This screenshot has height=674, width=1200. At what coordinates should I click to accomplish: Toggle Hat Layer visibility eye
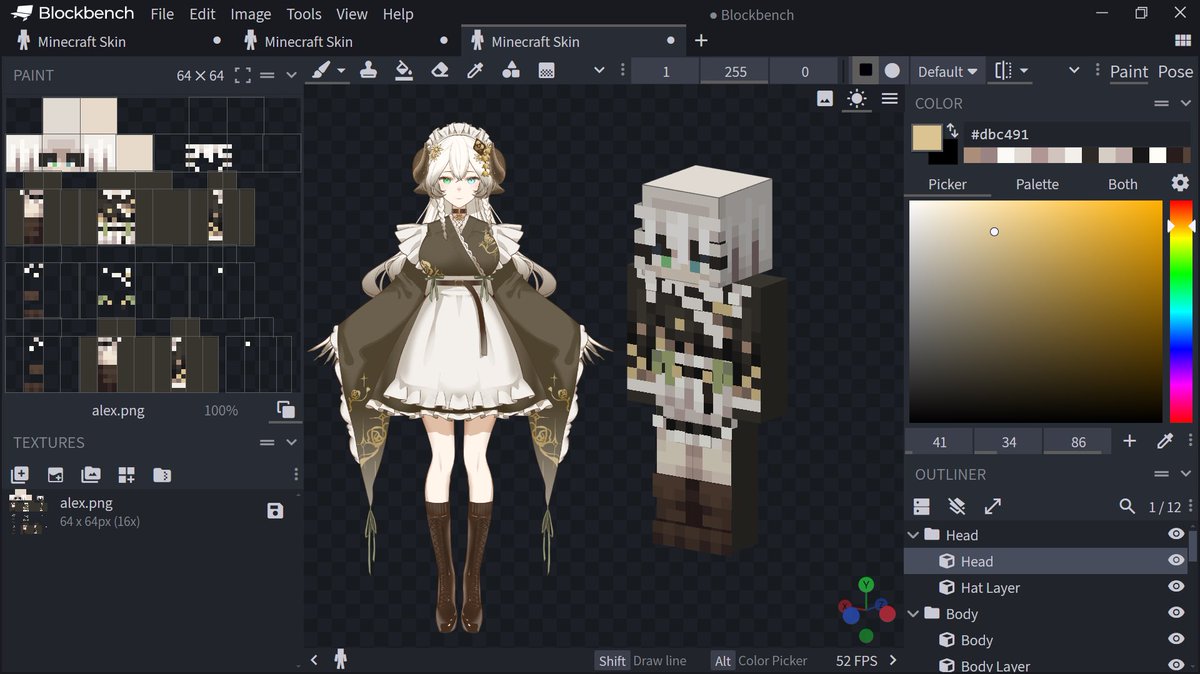(1176, 587)
